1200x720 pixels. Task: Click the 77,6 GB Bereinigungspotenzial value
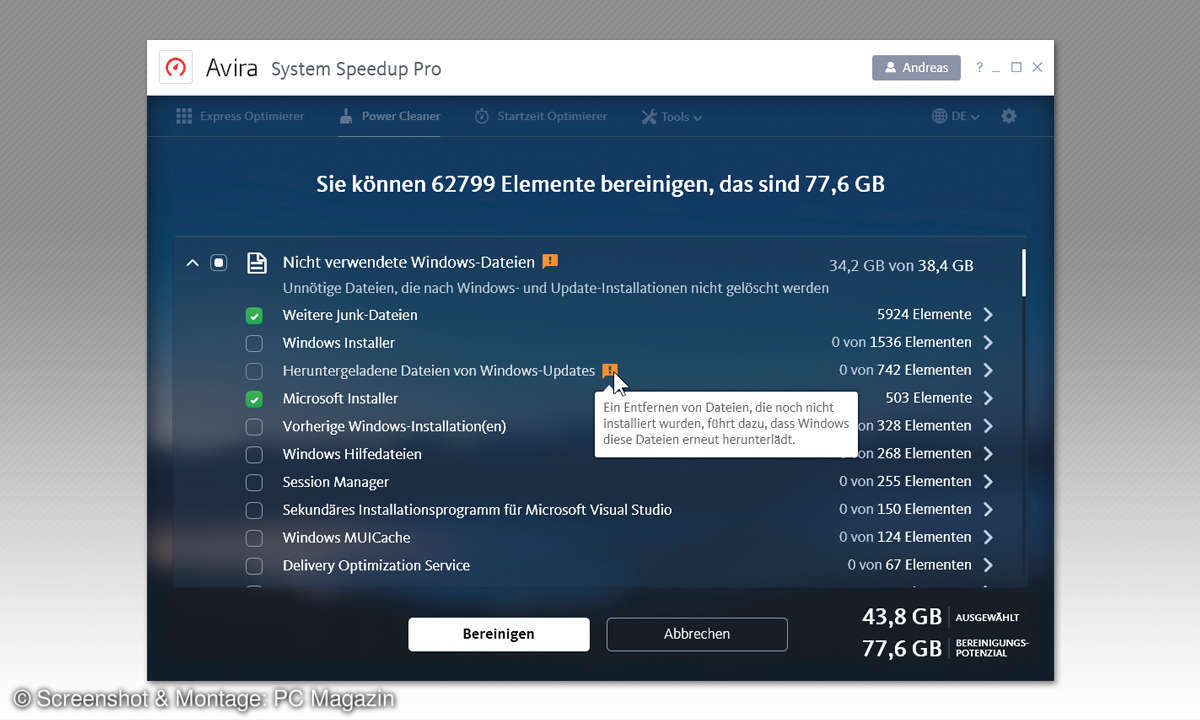pyautogui.click(x=902, y=648)
